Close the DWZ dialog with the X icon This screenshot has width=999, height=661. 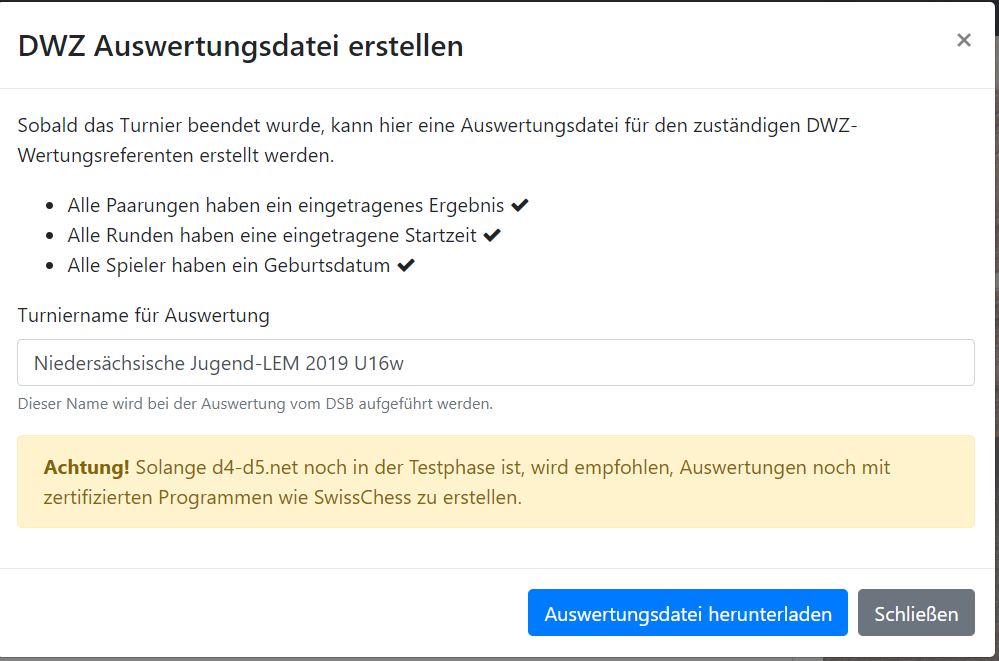tap(963, 41)
